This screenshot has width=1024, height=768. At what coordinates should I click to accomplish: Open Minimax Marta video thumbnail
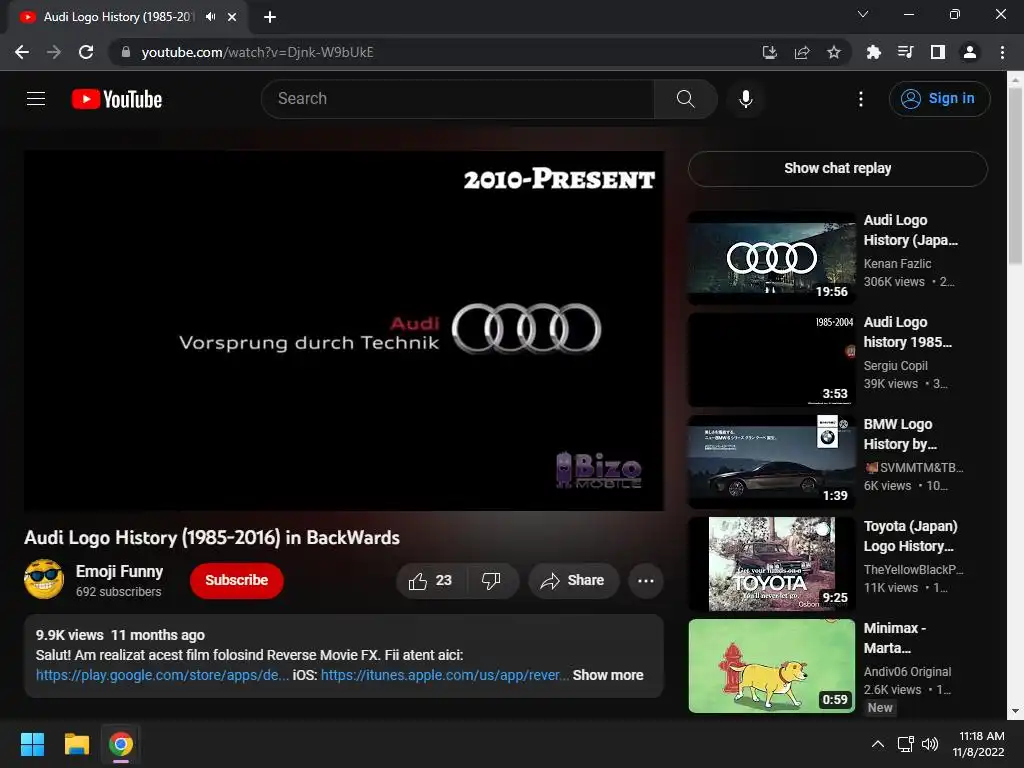coord(772,665)
